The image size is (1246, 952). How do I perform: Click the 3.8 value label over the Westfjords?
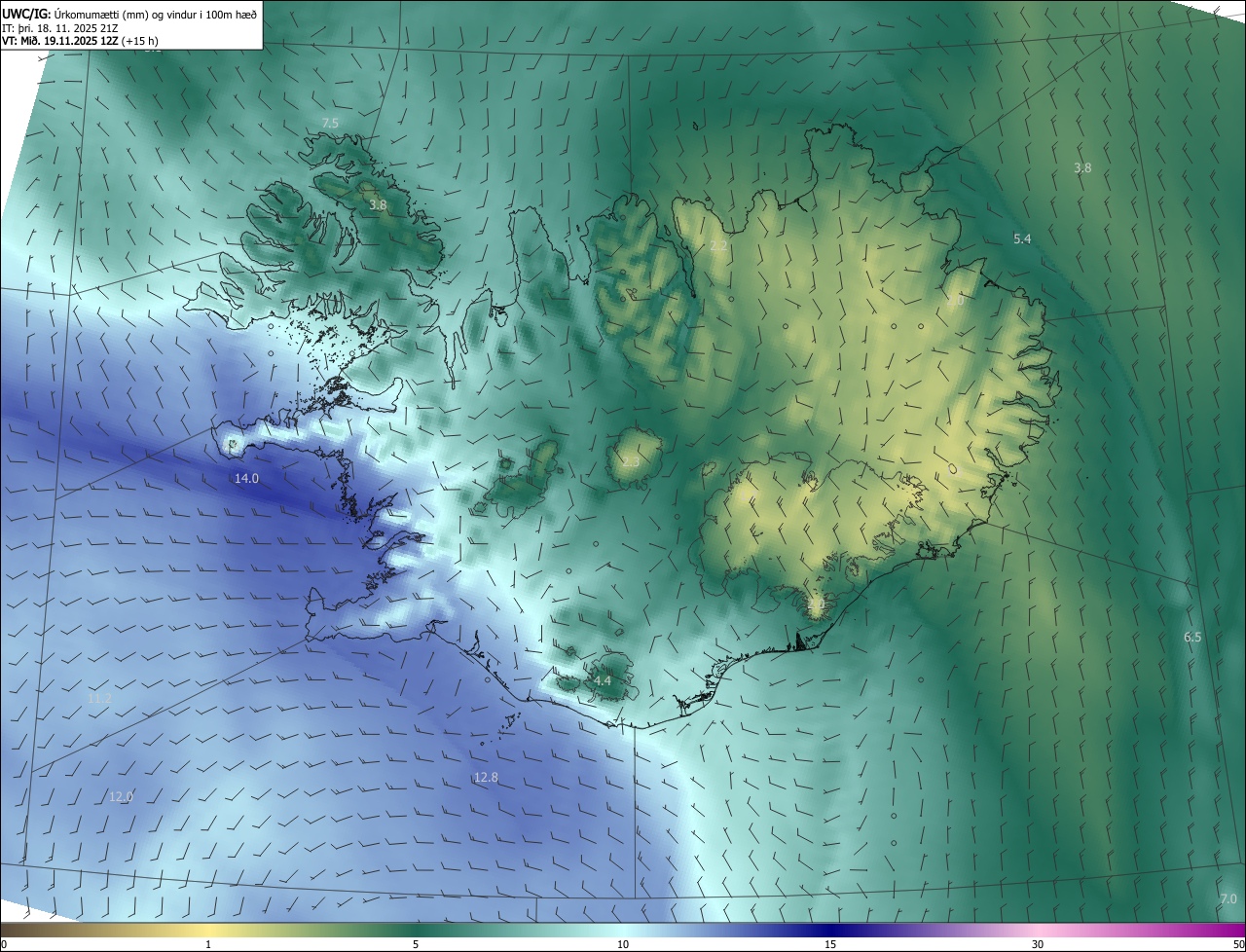pos(378,205)
